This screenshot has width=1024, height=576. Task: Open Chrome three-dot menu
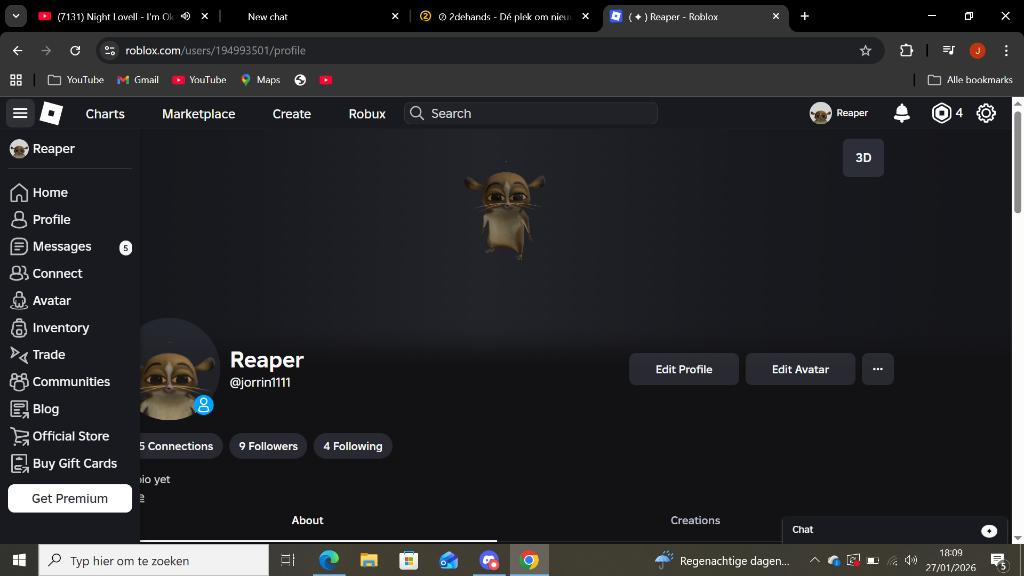coord(1006,50)
